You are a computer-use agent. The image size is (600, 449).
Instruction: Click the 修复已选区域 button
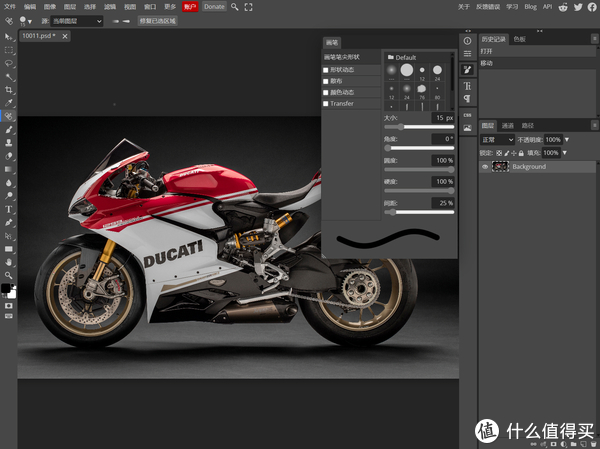coord(158,20)
